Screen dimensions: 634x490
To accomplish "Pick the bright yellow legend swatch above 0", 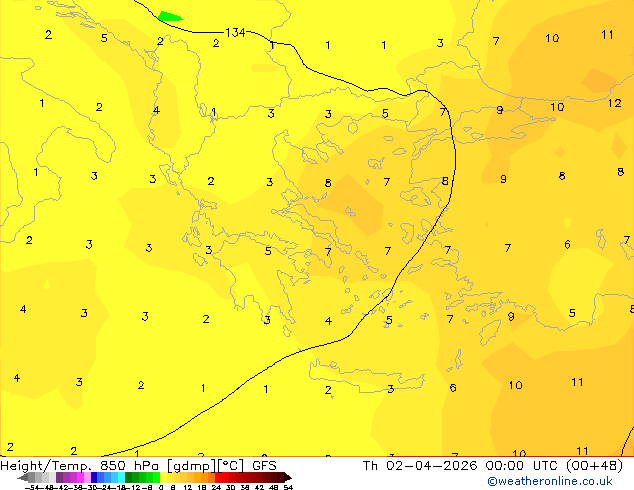I will coord(163,477).
